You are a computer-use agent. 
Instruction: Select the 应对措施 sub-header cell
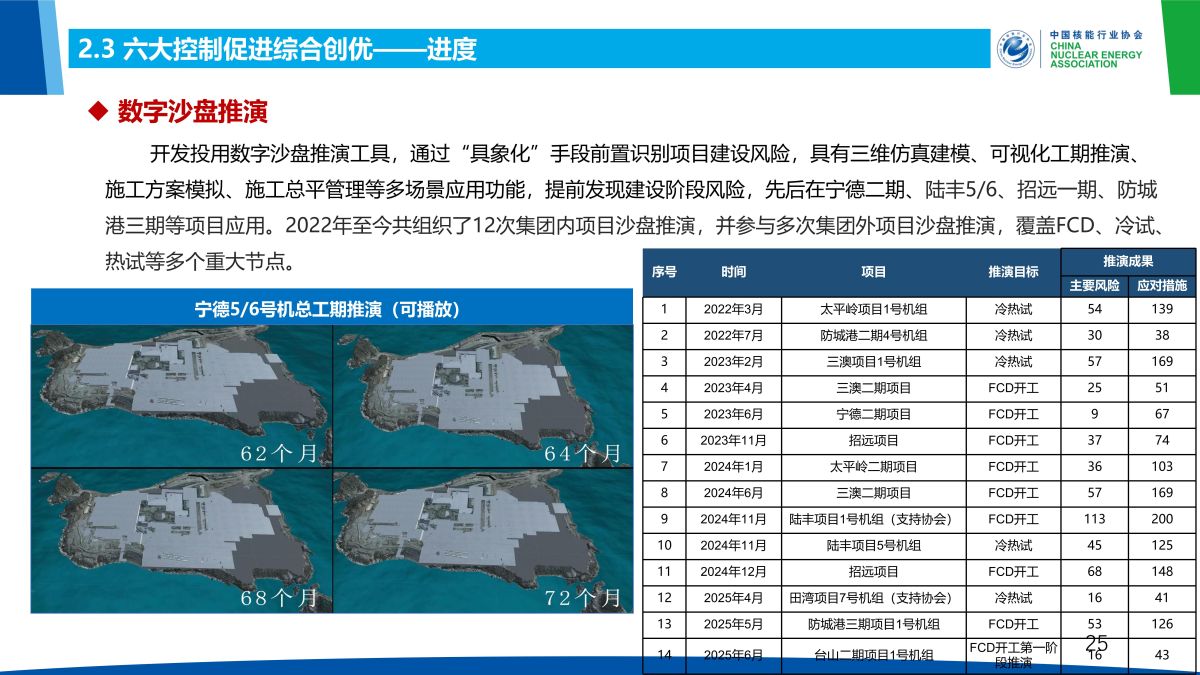1161,285
